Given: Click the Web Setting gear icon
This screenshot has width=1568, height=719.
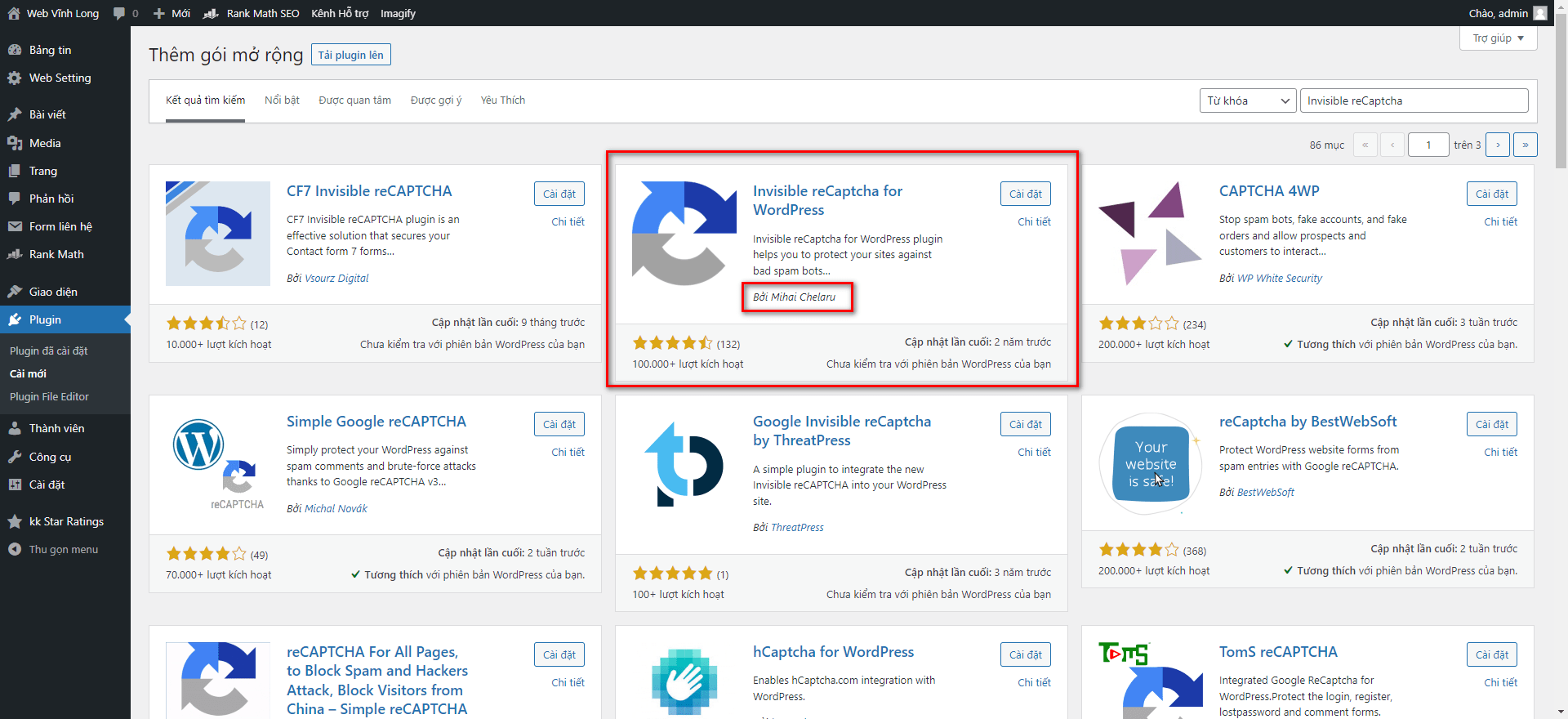Looking at the screenshot, I should pyautogui.click(x=15, y=78).
